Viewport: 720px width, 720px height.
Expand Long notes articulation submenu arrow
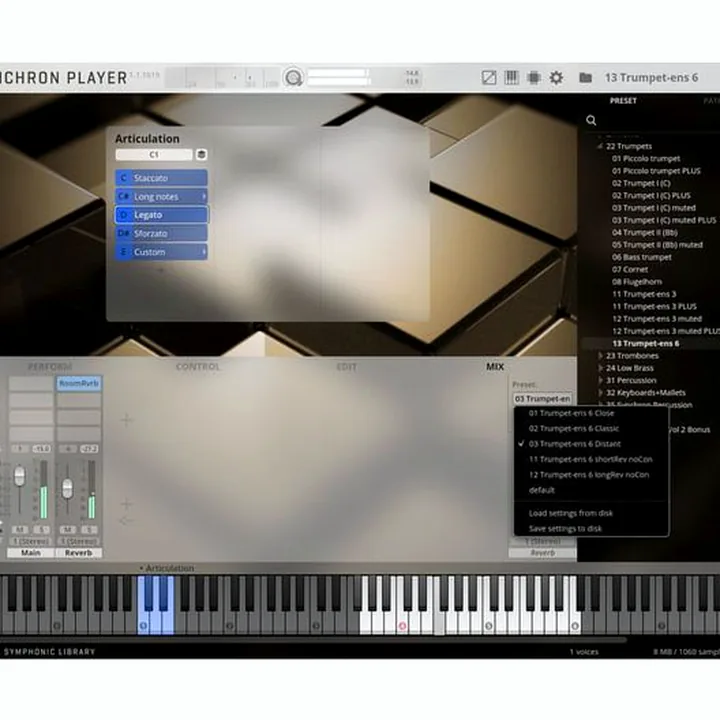(203, 197)
